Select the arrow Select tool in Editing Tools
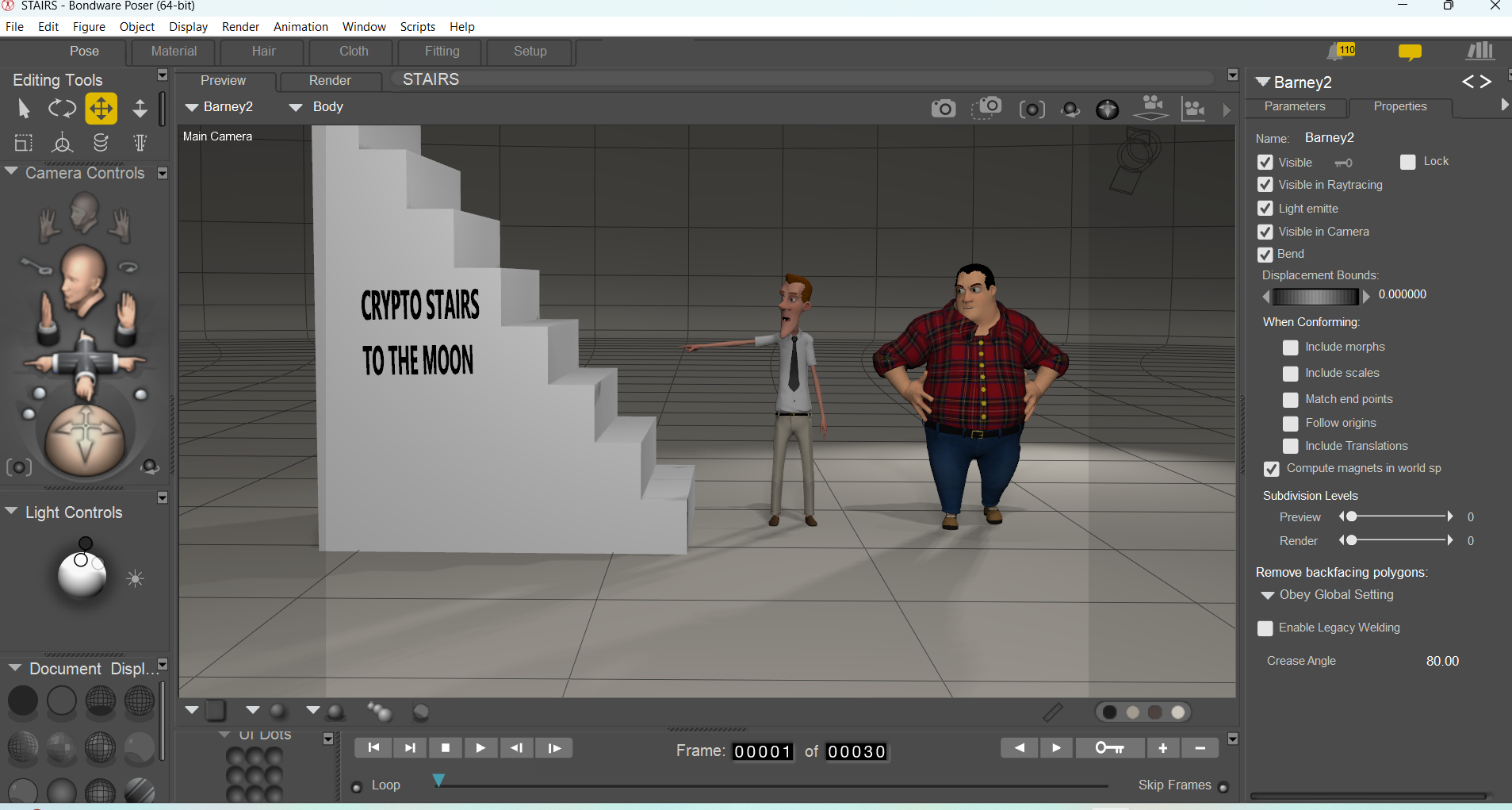Image resolution: width=1512 pixels, height=810 pixels. click(x=23, y=109)
